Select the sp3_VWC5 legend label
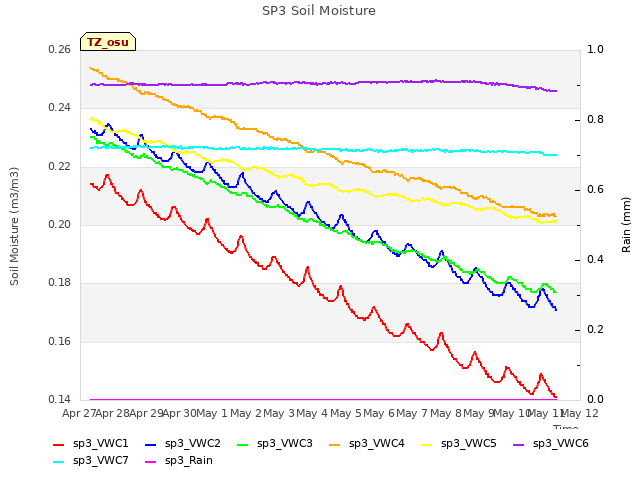 (469, 444)
